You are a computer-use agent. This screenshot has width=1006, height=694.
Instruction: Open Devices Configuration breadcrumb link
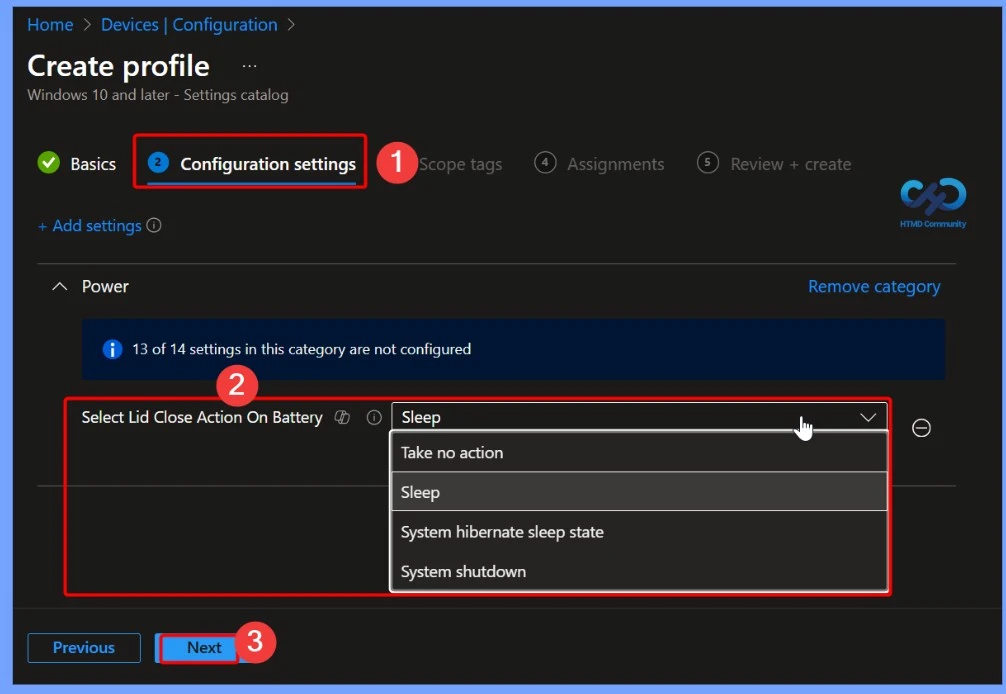(x=189, y=24)
